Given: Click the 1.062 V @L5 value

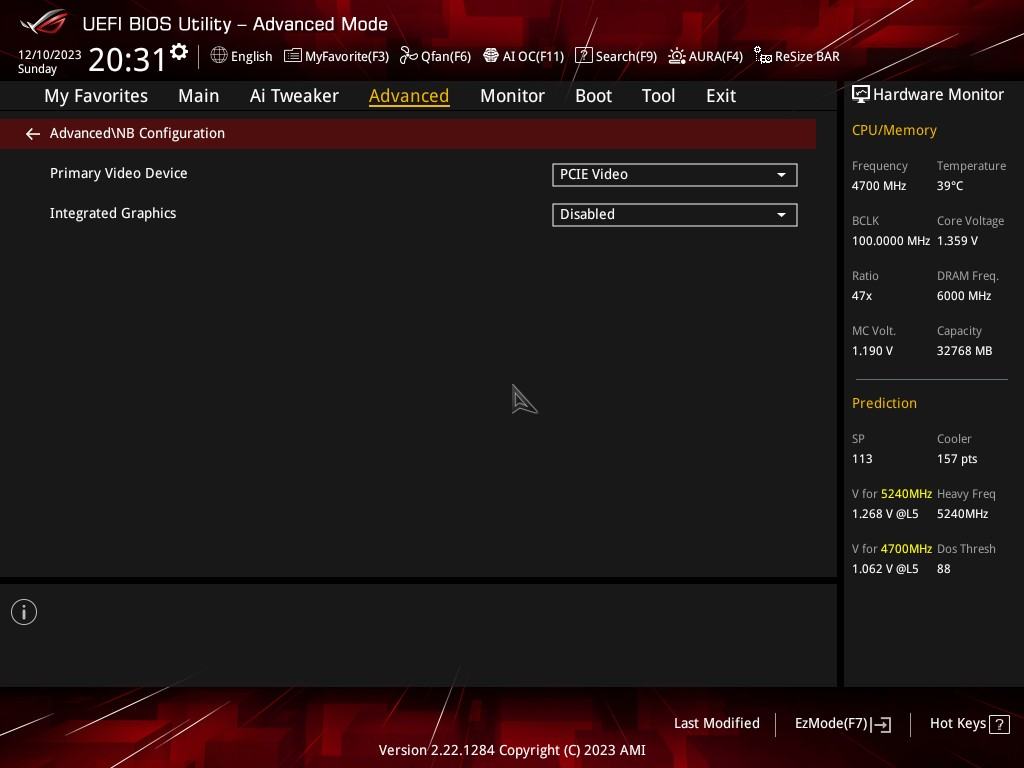Looking at the screenshot, I should [x=885, y=569].
